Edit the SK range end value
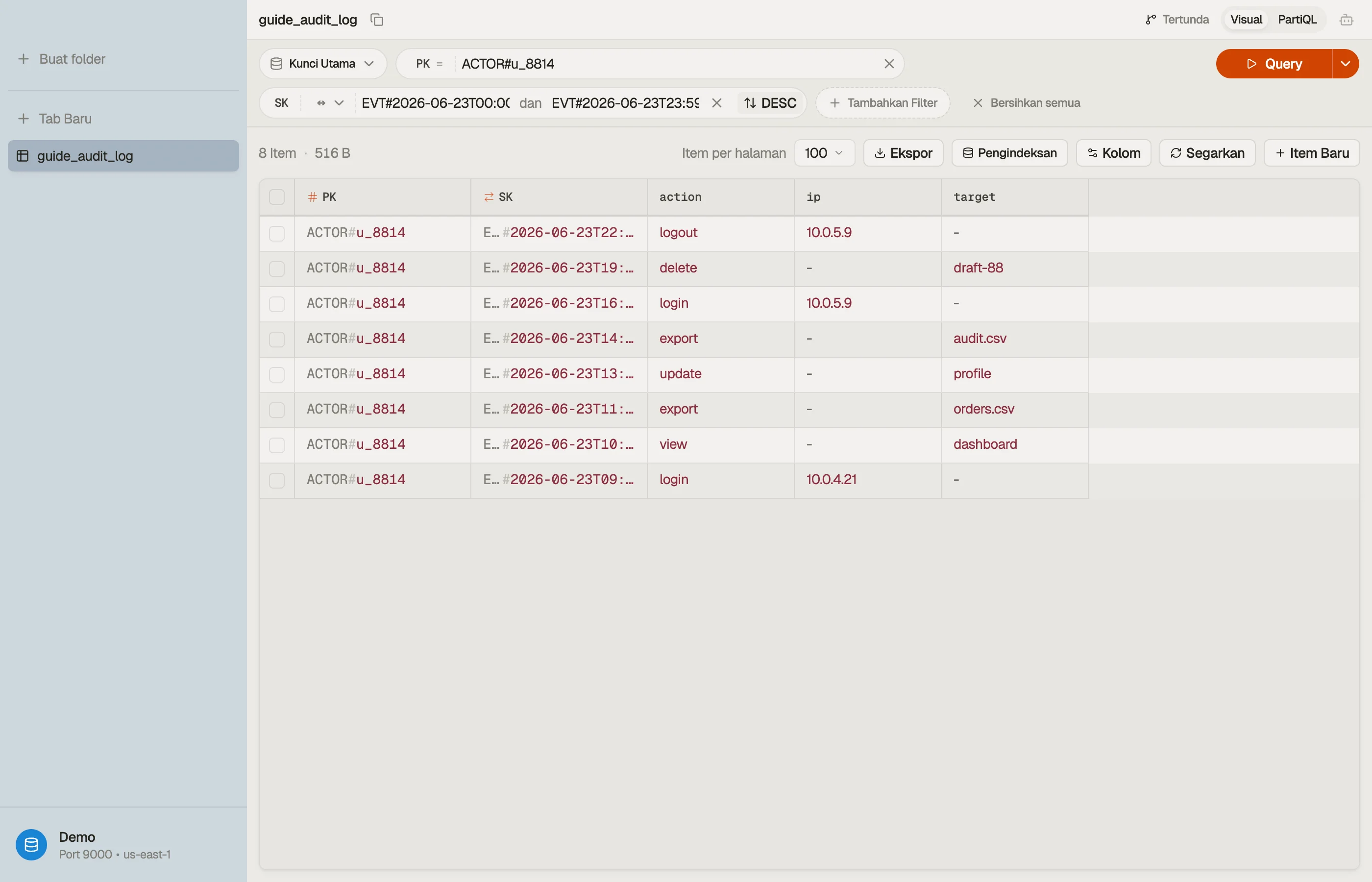The image size is (1372, 882). pos(625,103)
